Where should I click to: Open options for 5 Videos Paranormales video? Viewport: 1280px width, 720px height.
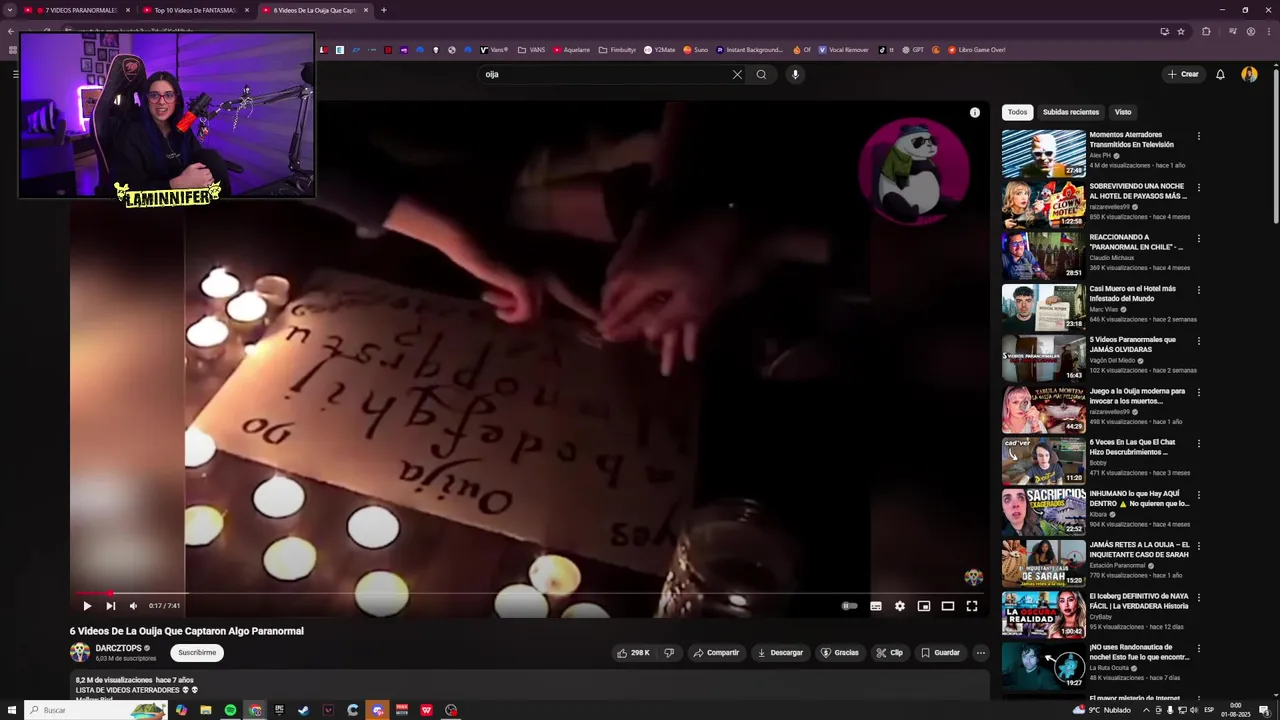click(1198, 341)
